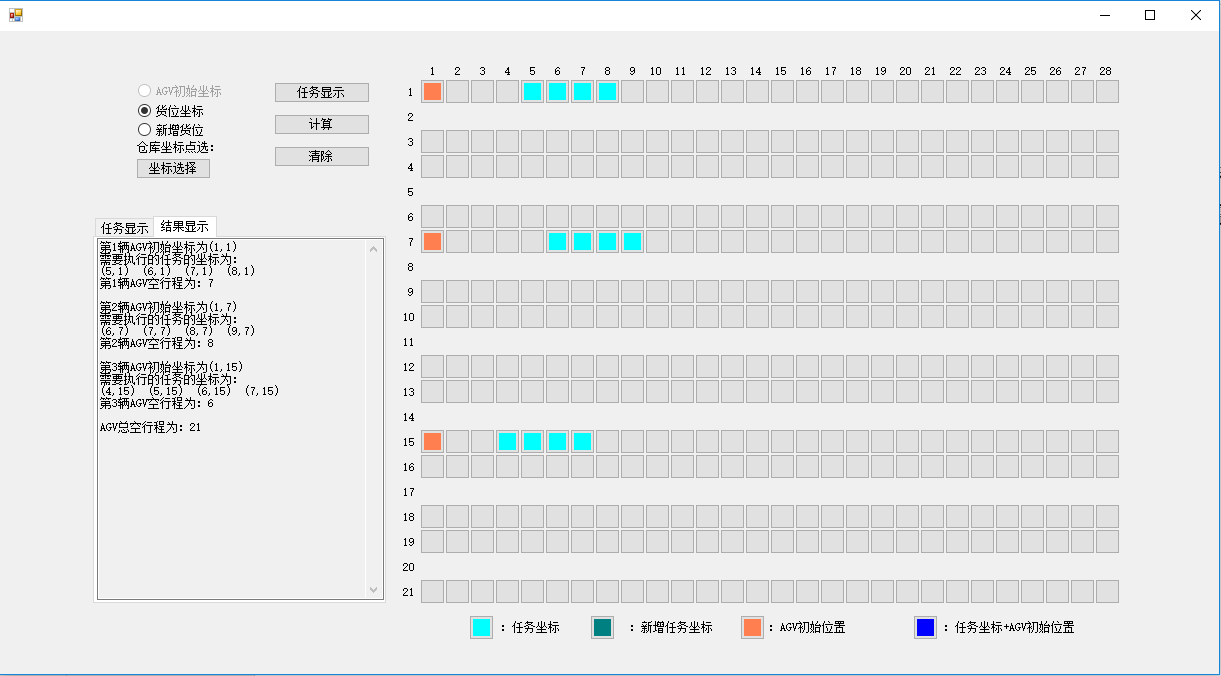Click the 计算 button
This screenshot has height=676, width=1221.
322,124
